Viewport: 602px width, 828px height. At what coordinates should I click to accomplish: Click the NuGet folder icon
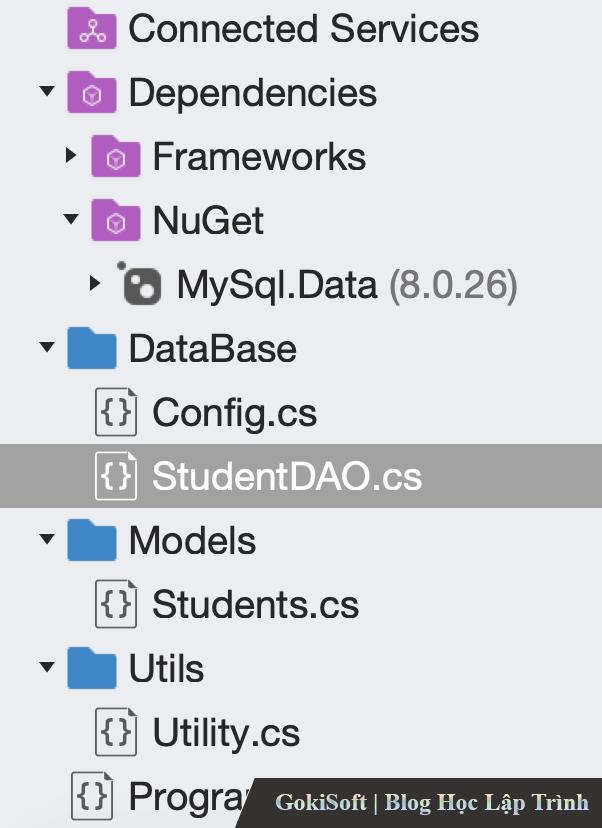[x=115, y=221]
